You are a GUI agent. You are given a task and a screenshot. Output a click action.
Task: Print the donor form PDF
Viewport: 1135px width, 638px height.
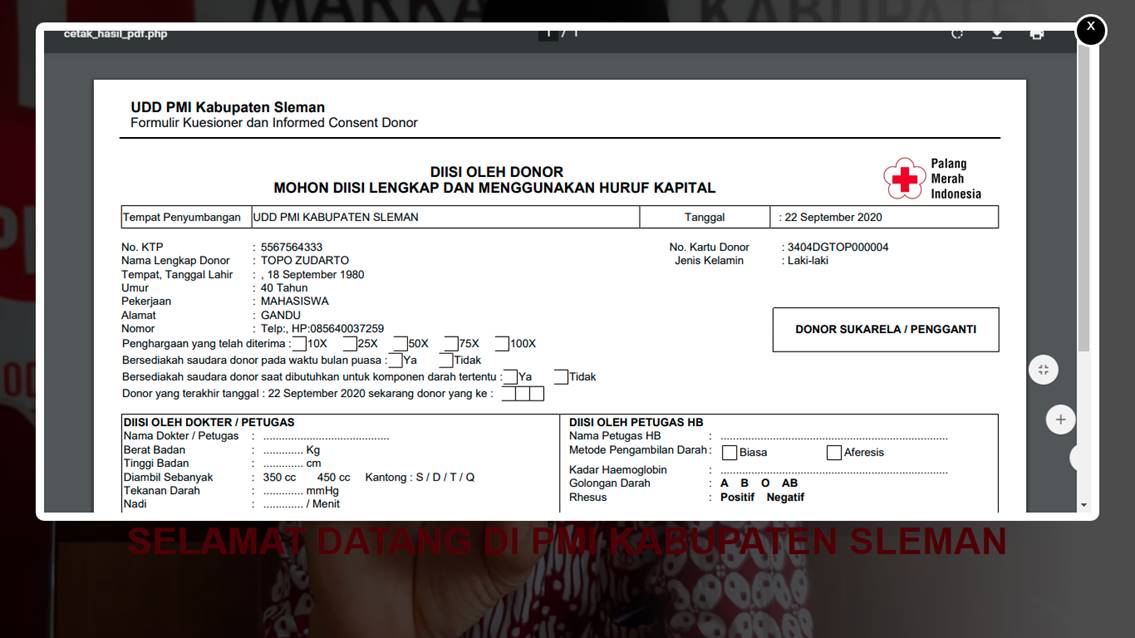[x=1037, y=33]
